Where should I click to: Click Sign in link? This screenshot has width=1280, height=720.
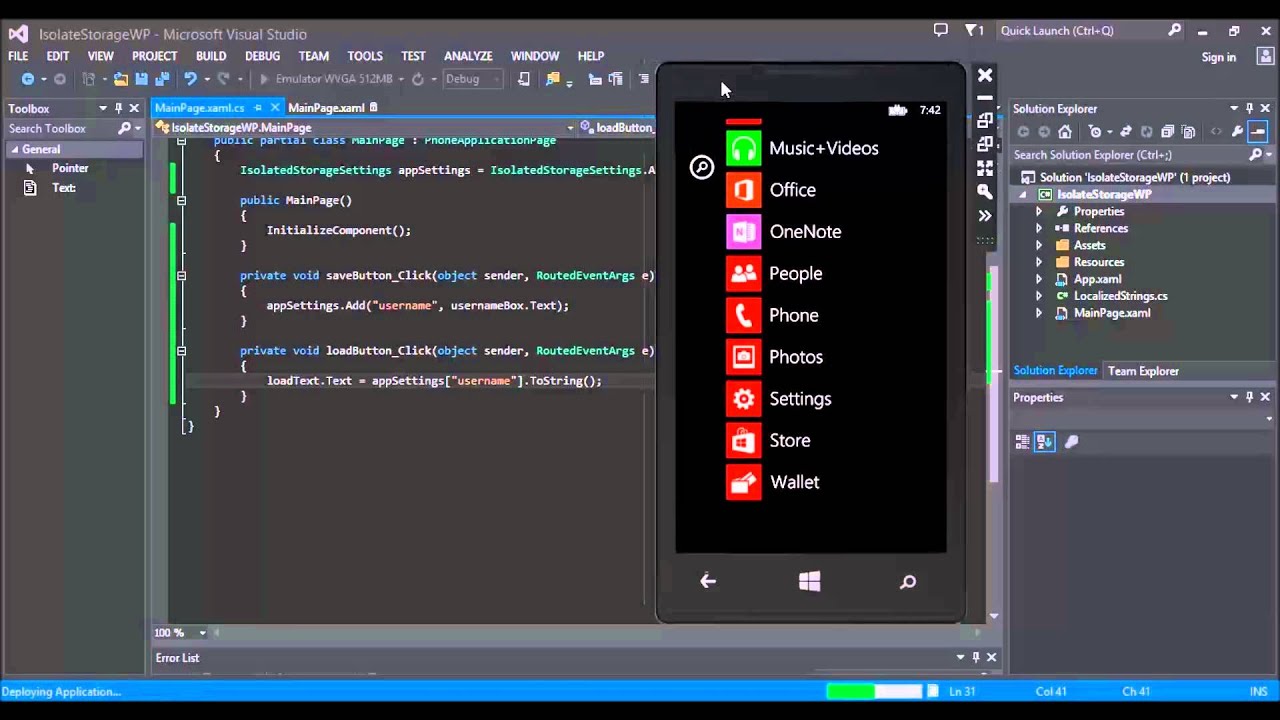pyautogui.click(x=1219, y=57)
